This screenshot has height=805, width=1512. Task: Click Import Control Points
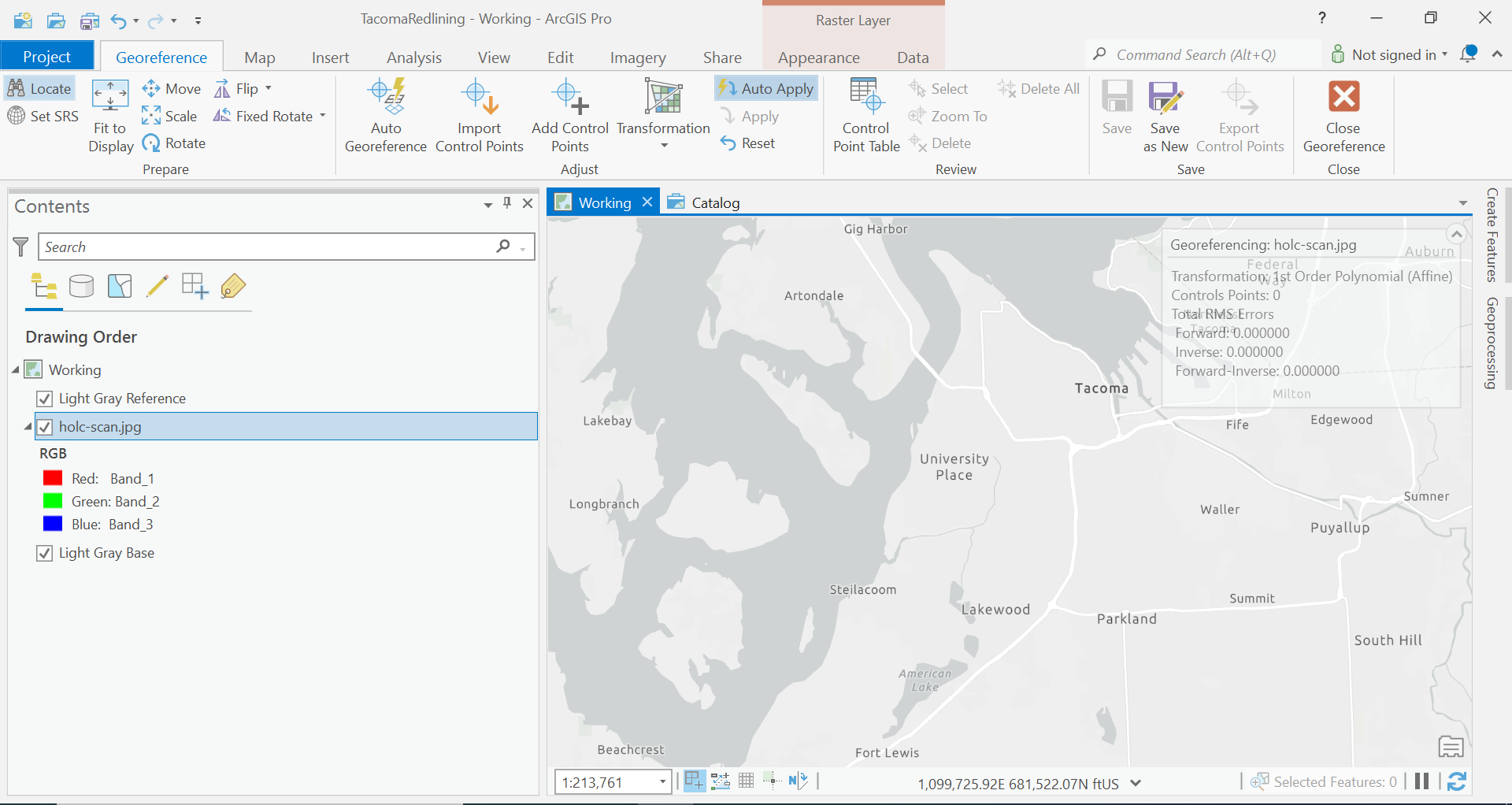(479, 116)
